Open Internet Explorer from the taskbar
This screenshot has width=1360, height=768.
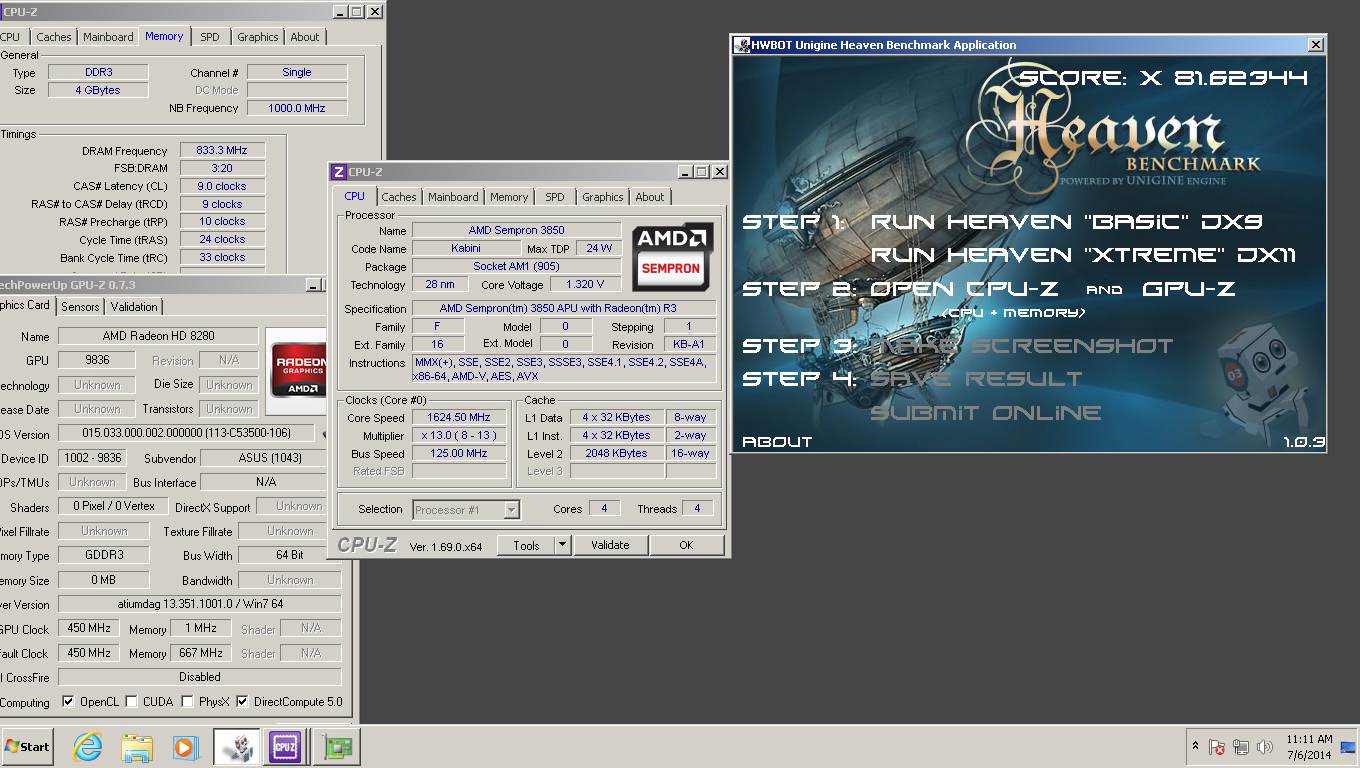(x=87, y=746)
